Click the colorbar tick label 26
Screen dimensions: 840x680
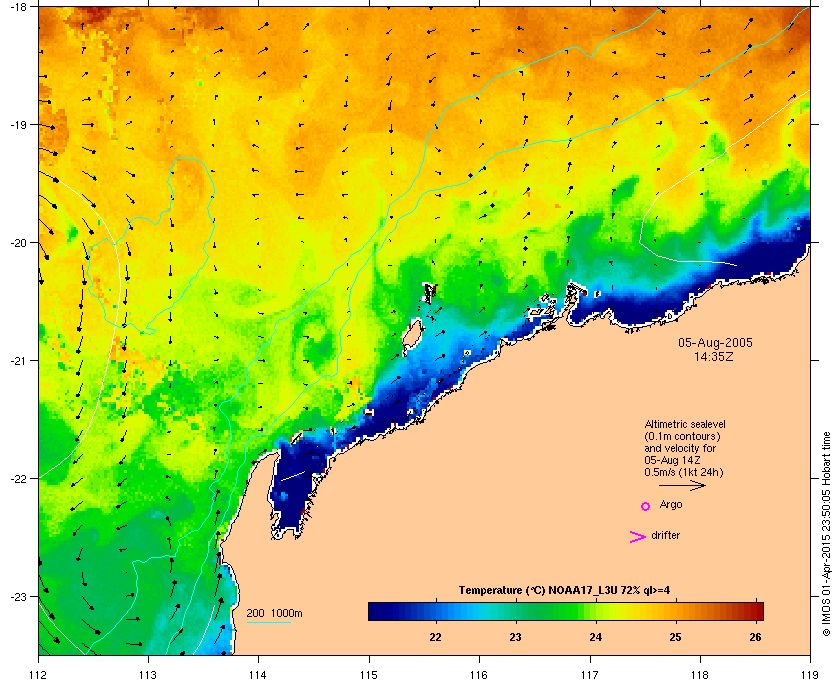755,637
